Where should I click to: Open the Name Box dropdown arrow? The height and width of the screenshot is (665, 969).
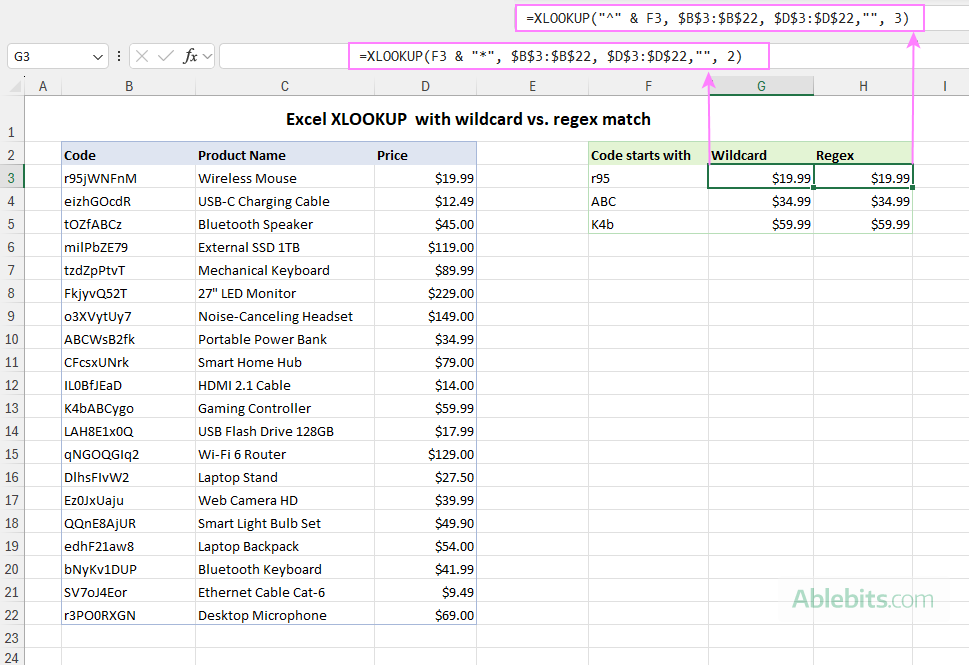coord(97,56)
